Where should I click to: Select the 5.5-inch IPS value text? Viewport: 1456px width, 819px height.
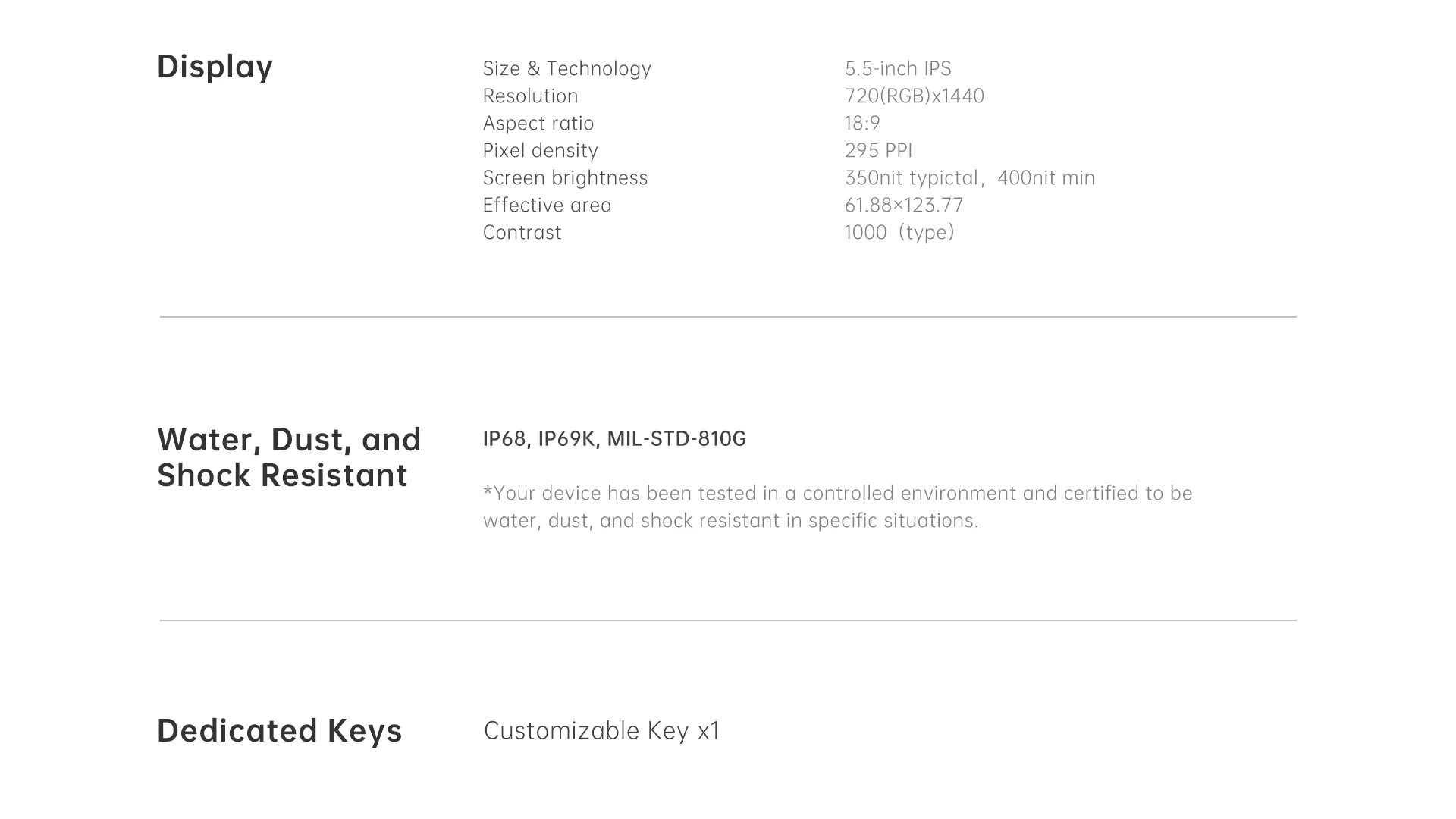point(898,69)
